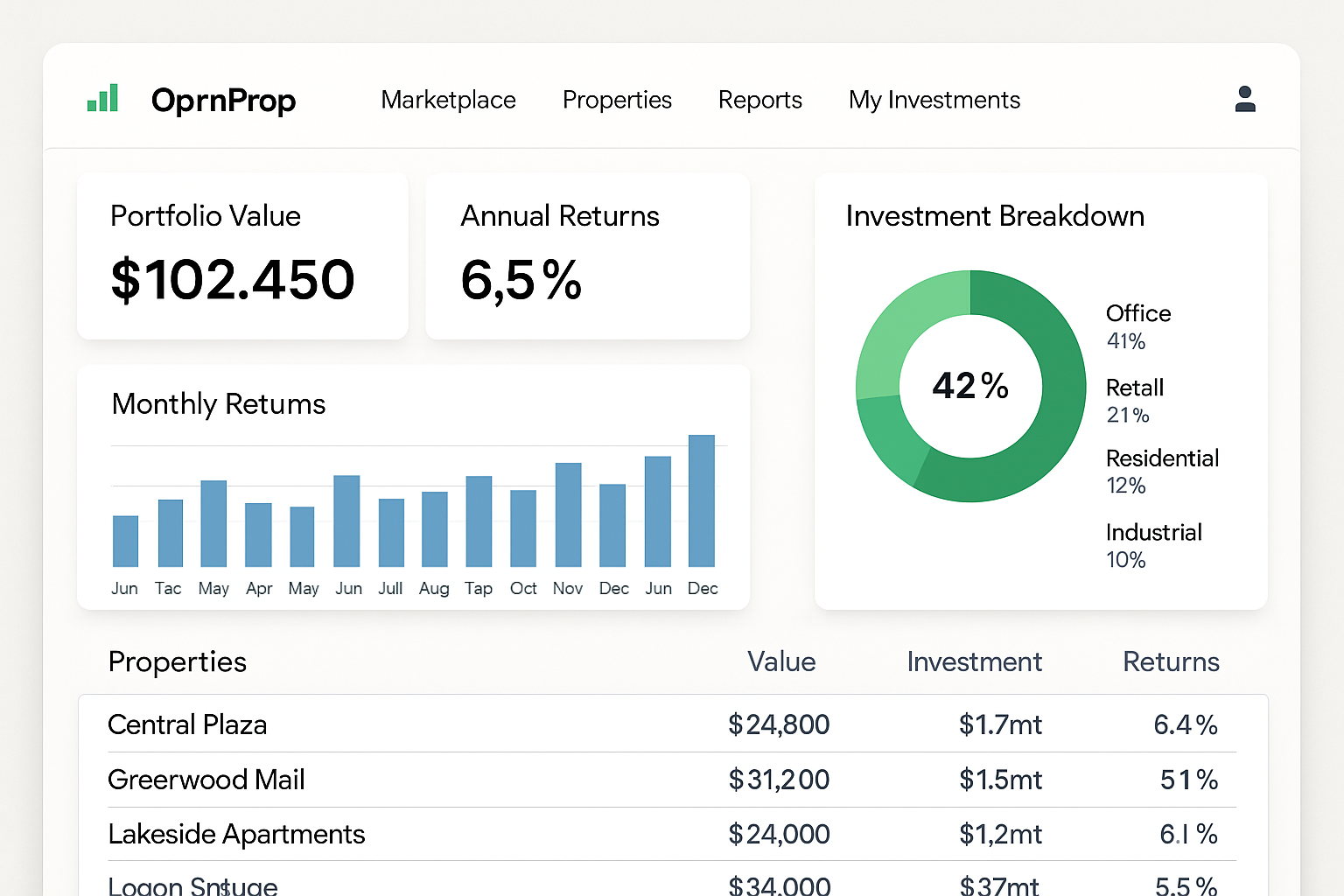
Task: Click the Portfolio Value card
Action: click(x=242, y=256)
